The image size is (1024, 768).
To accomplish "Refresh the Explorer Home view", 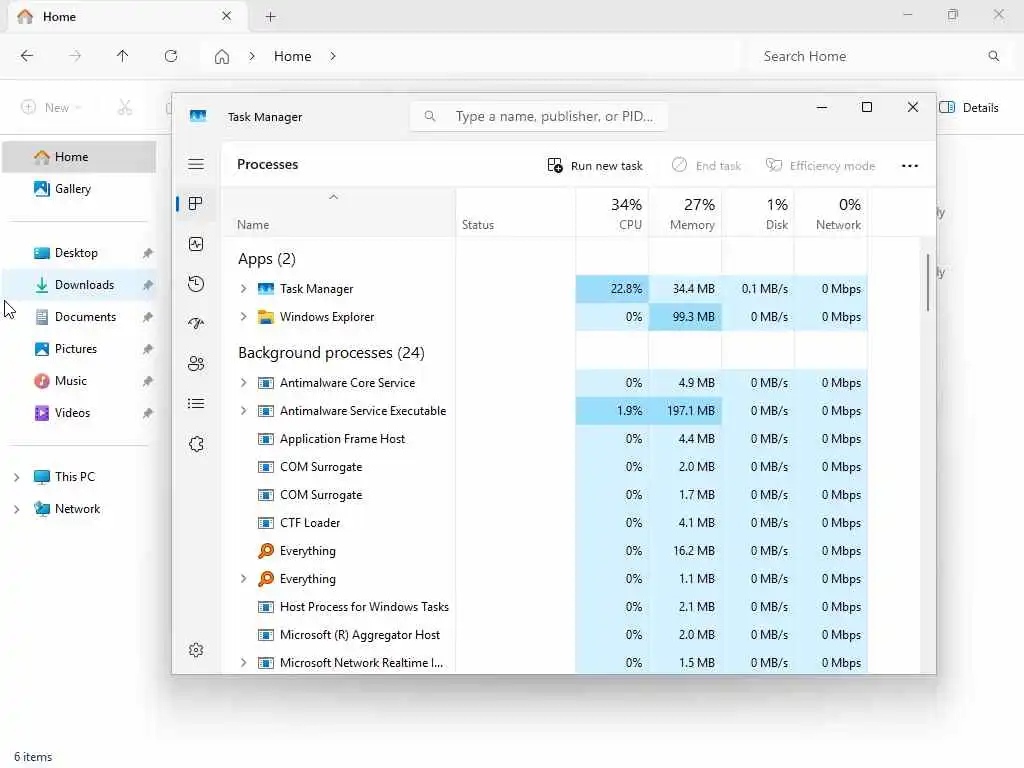I will [x=171, y=56].
